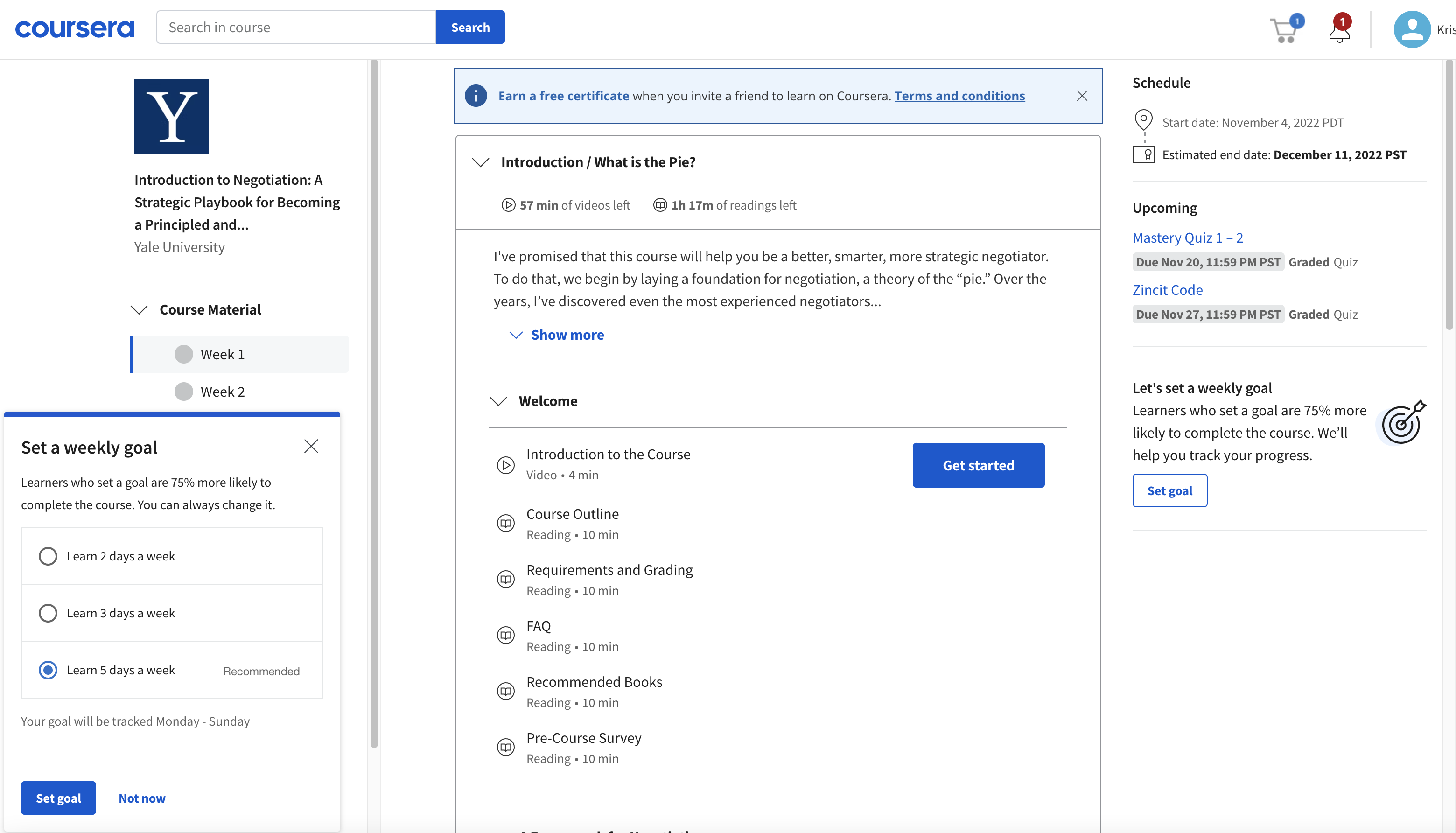Image resolution: width=1456 pixels, height=833 pixels.
Task: Open Week 2 in sidebar
Action: click(222, 392)
